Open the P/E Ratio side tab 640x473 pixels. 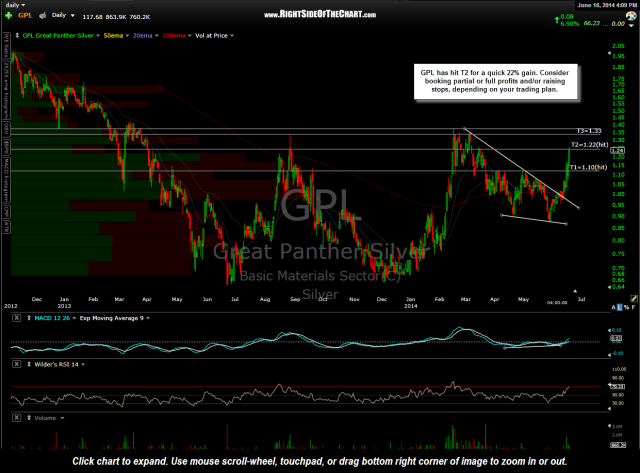click(6, 47)
